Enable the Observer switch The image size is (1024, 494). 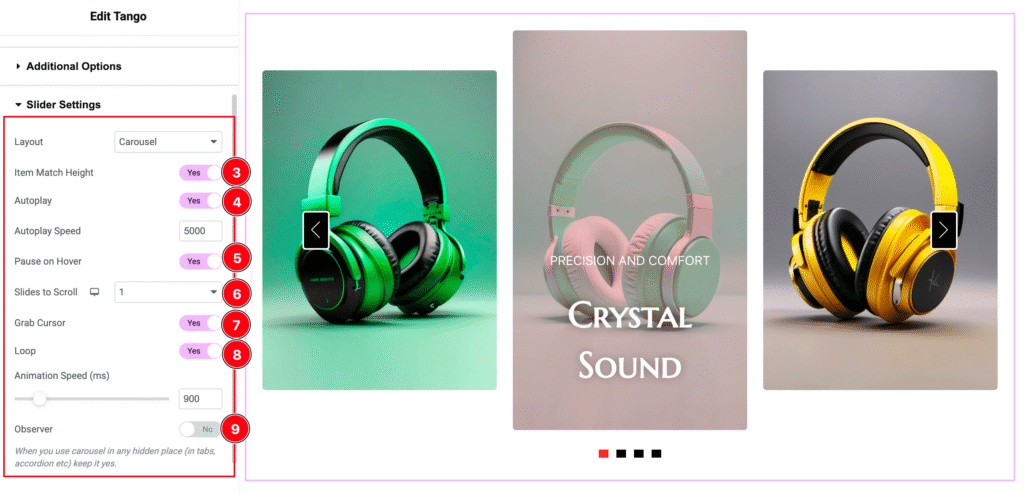(200, 429)
